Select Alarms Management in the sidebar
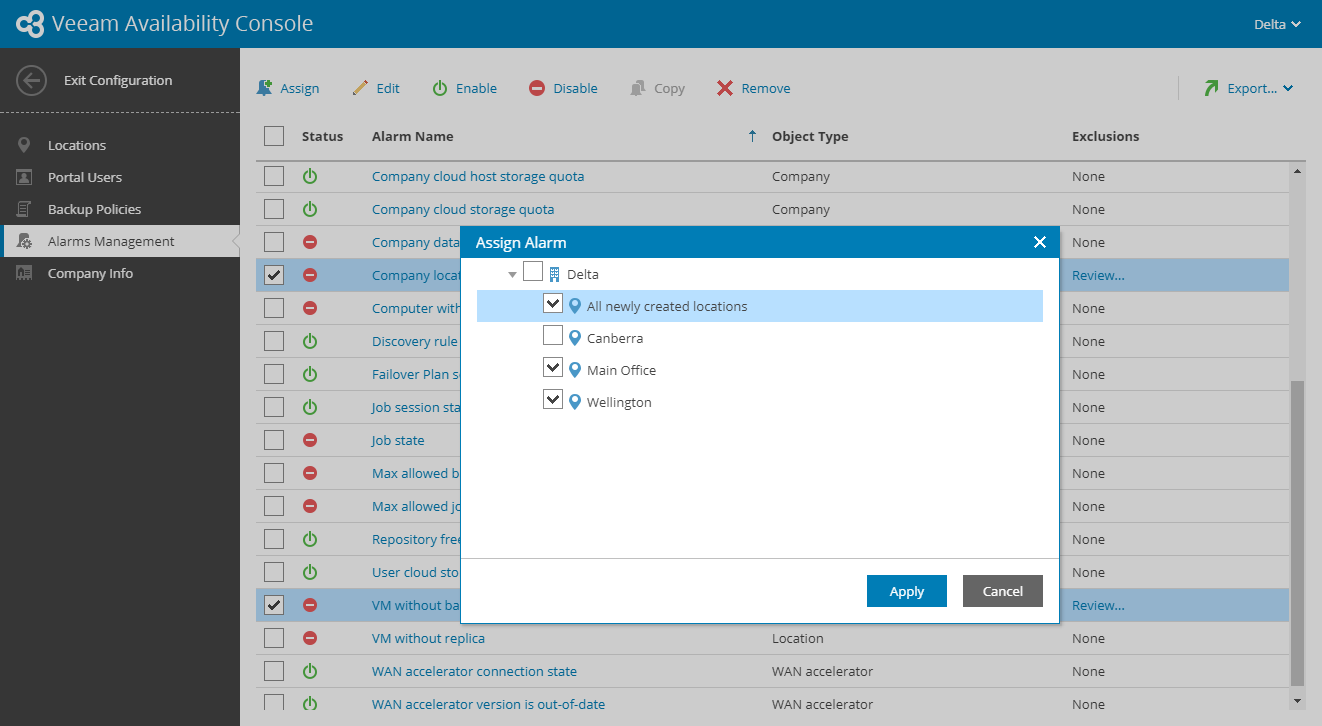Image resolution: width=1322 pixels, height=726 pixels. 120,241
